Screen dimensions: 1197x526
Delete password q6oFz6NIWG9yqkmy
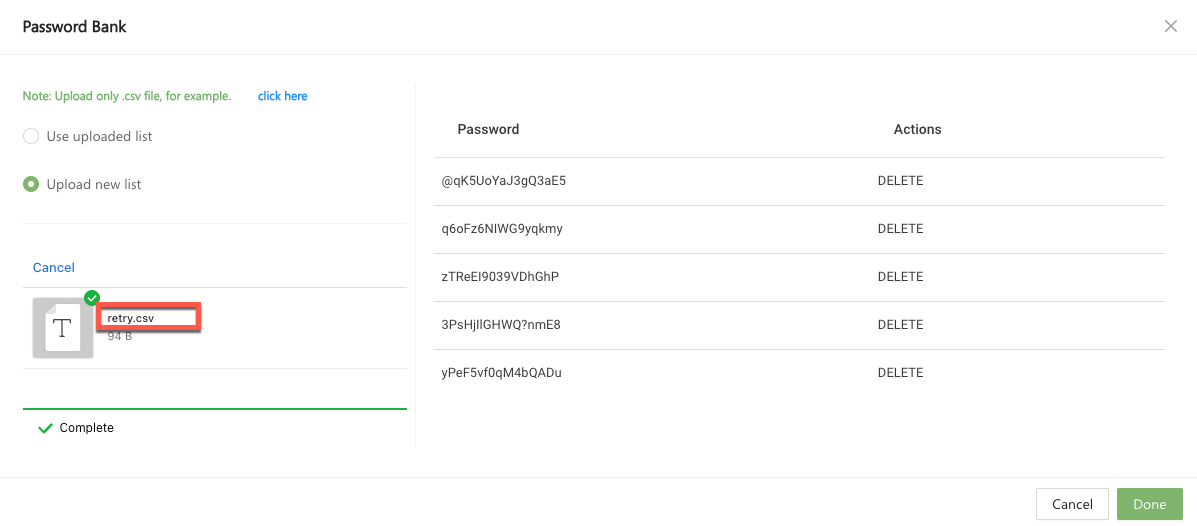[900, 229]
